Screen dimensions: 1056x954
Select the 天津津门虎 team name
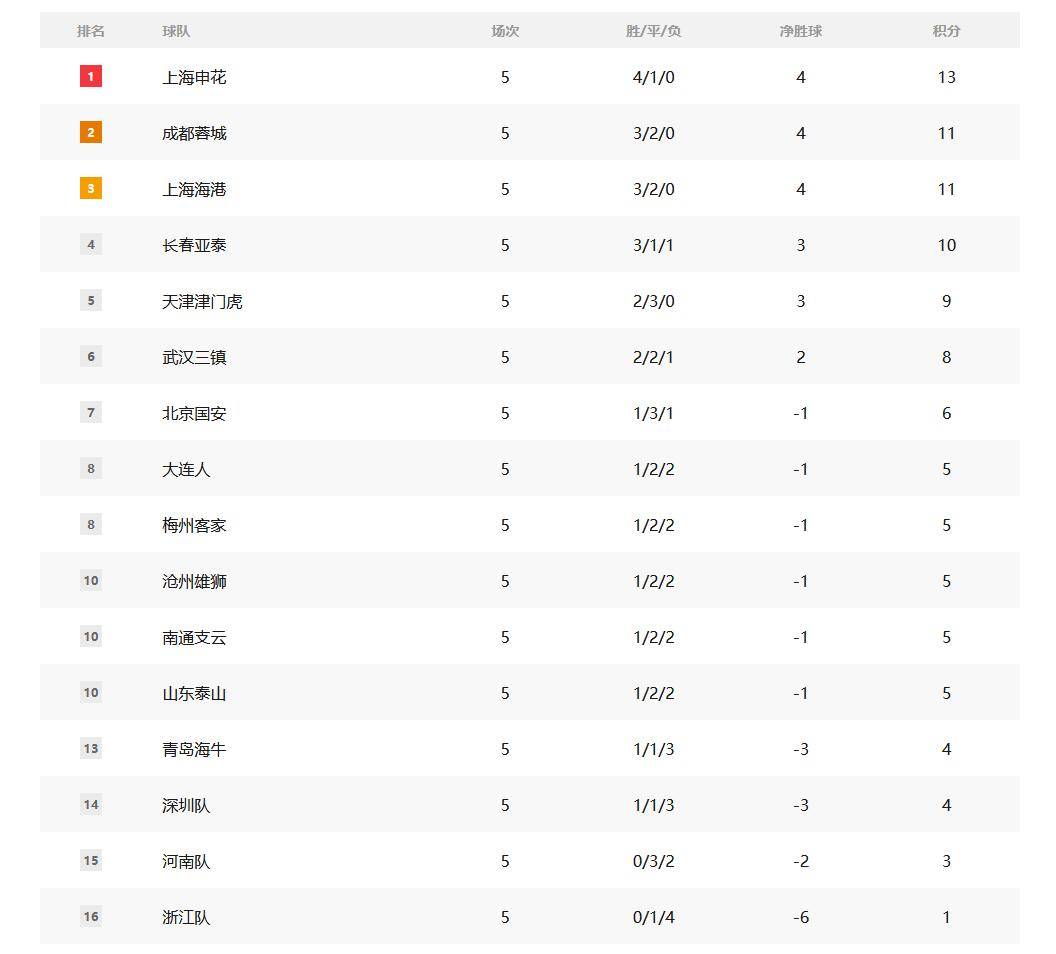202,302
